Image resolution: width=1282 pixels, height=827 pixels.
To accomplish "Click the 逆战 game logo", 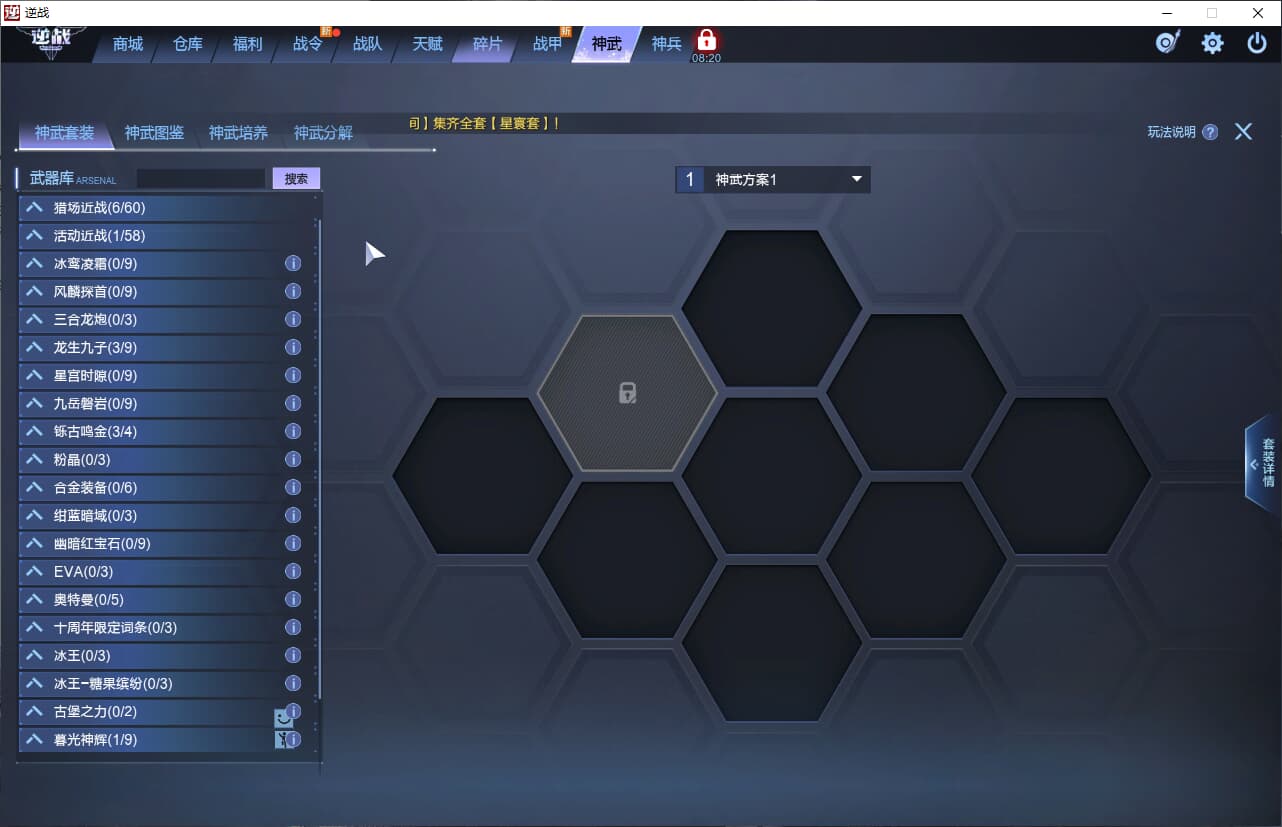I will pos(52,43).
